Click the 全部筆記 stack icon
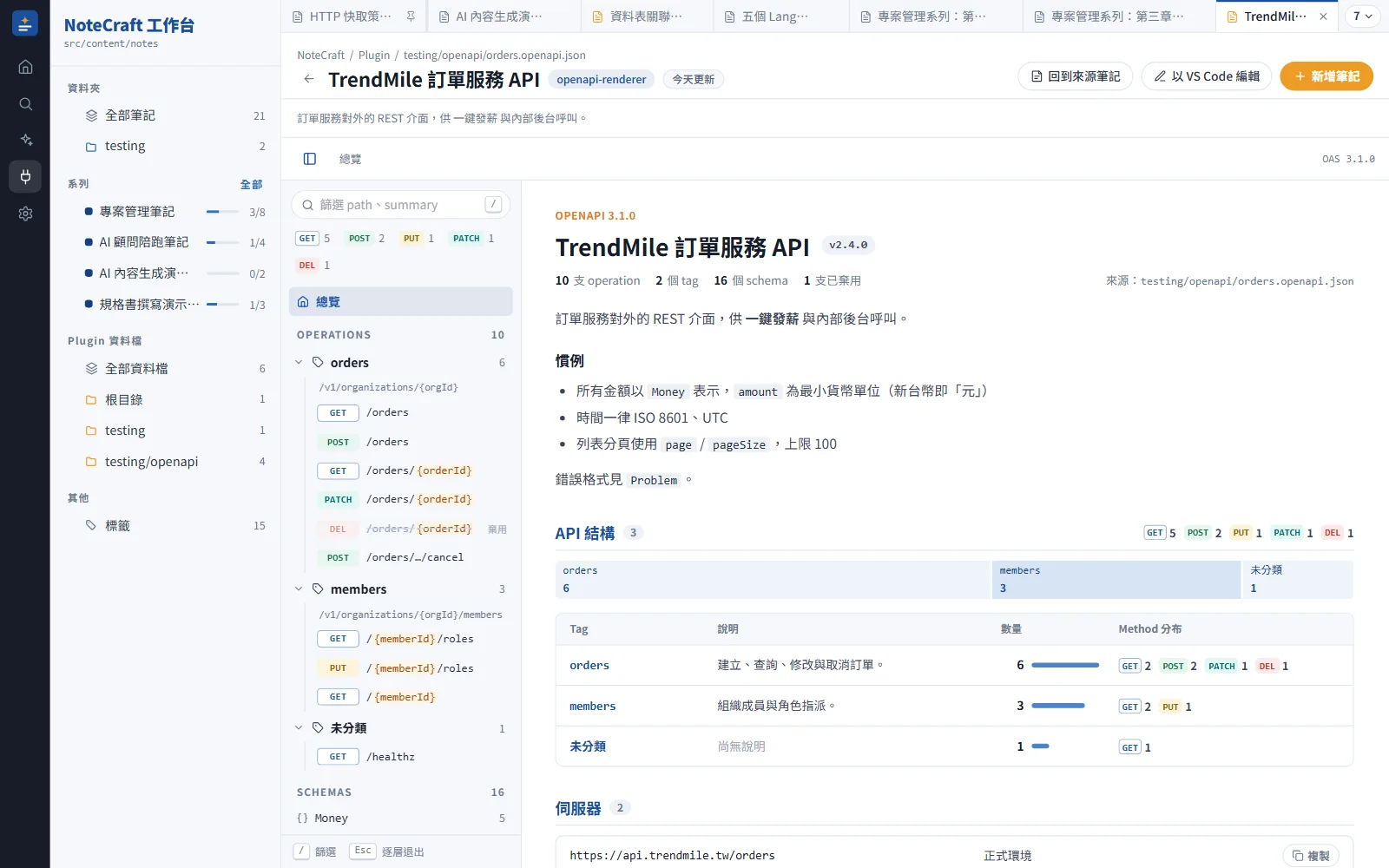This screenshot has height=868, width=1389. [x=91, y=115]
